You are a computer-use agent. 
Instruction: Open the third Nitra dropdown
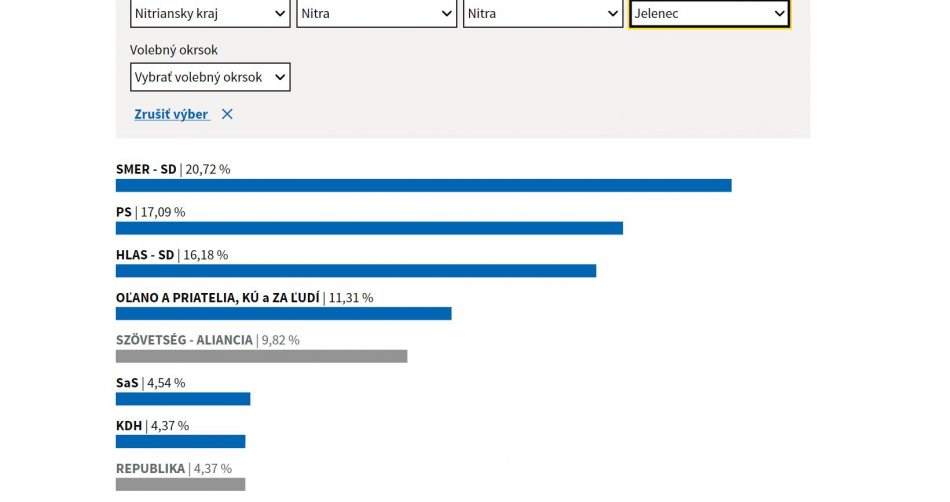(x=543, y=14)
